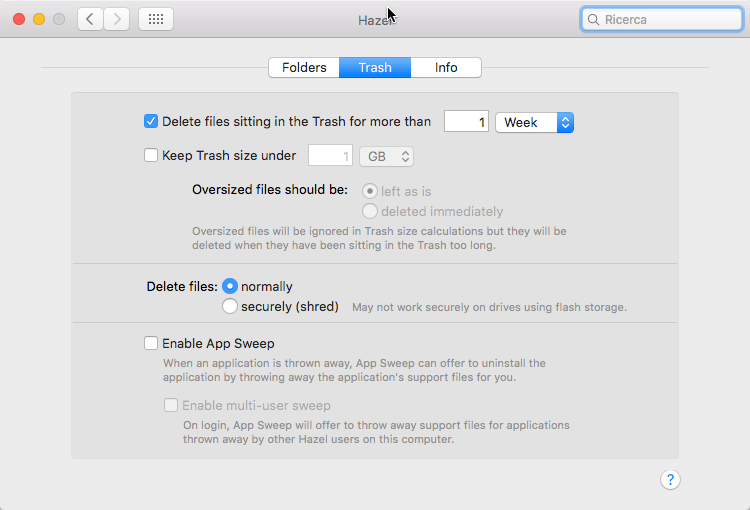
Task: Click the 'Delete files:' label
Action: [x=182, y=287]
